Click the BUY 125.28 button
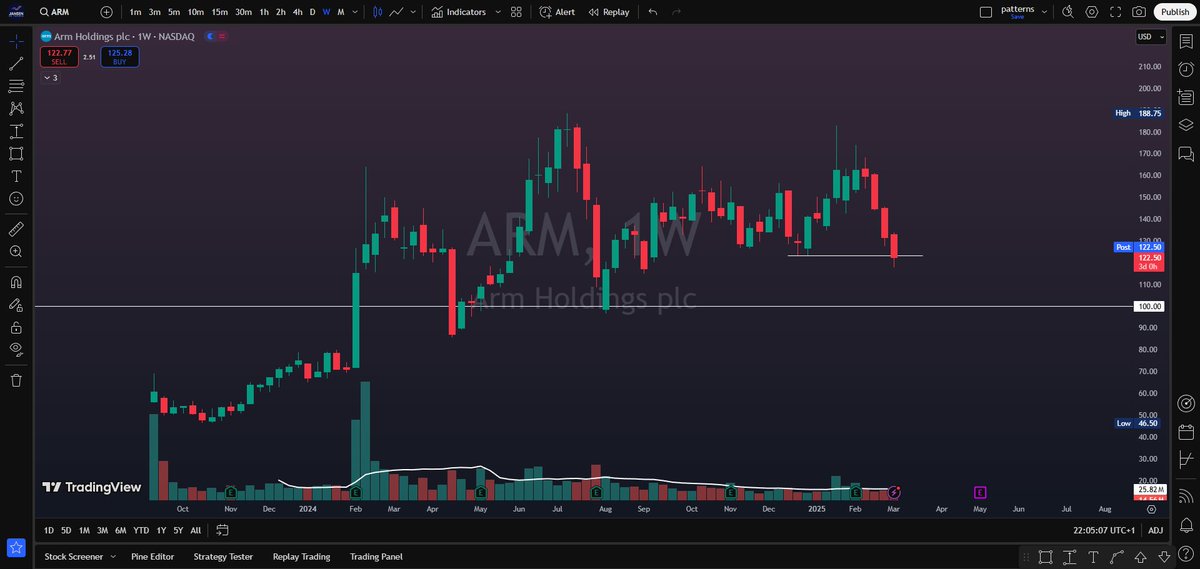Image resolution: width=1200 pixels, height=569 pixels. 120,57
